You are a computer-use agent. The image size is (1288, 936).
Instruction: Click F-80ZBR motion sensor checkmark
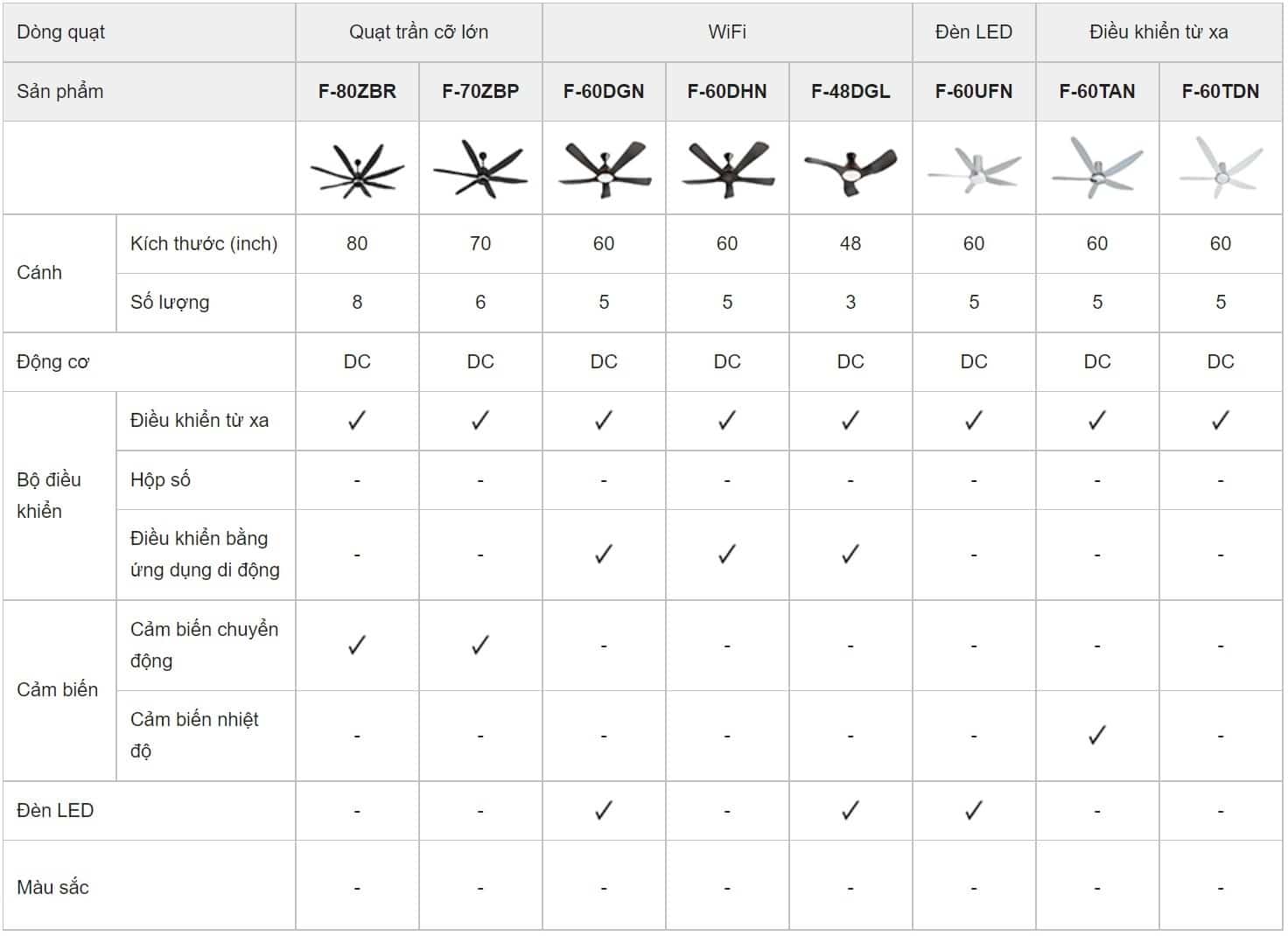[357, 646]
